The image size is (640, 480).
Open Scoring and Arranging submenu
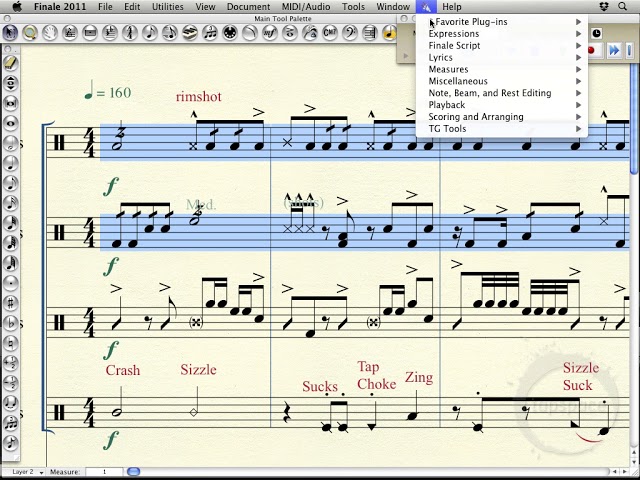(x=502, y=117)
